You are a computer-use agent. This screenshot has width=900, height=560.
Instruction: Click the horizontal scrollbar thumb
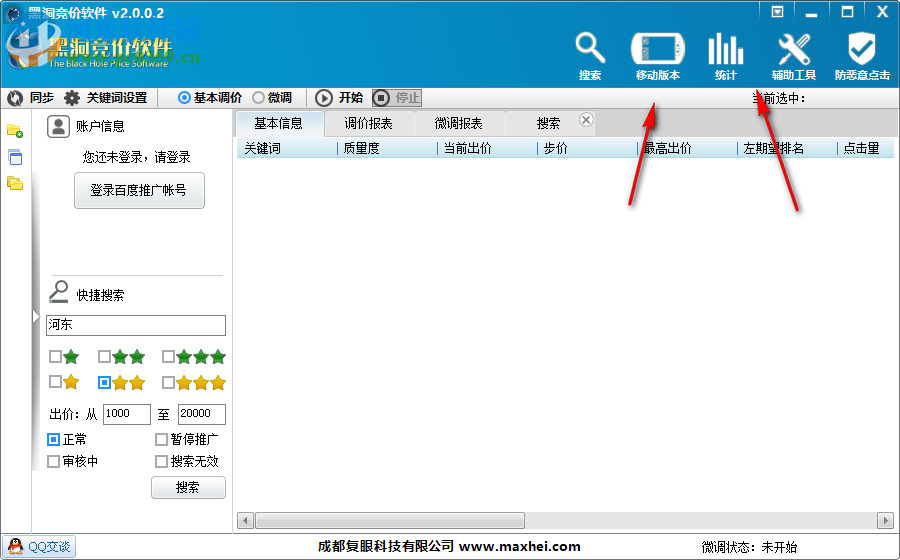[390, 521]
